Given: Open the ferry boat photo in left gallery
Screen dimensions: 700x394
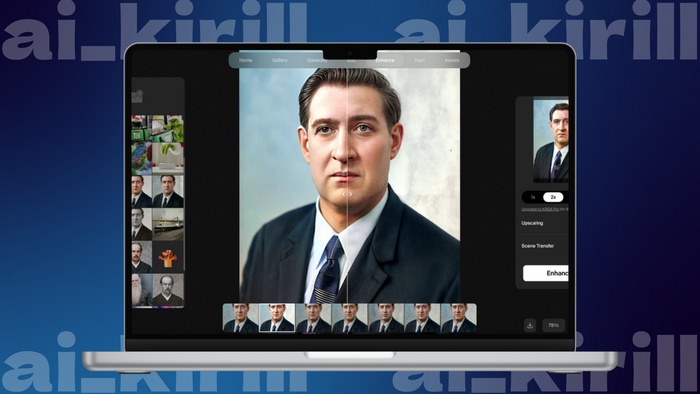Looking at the screenshot, I should [x=168, y=224].
